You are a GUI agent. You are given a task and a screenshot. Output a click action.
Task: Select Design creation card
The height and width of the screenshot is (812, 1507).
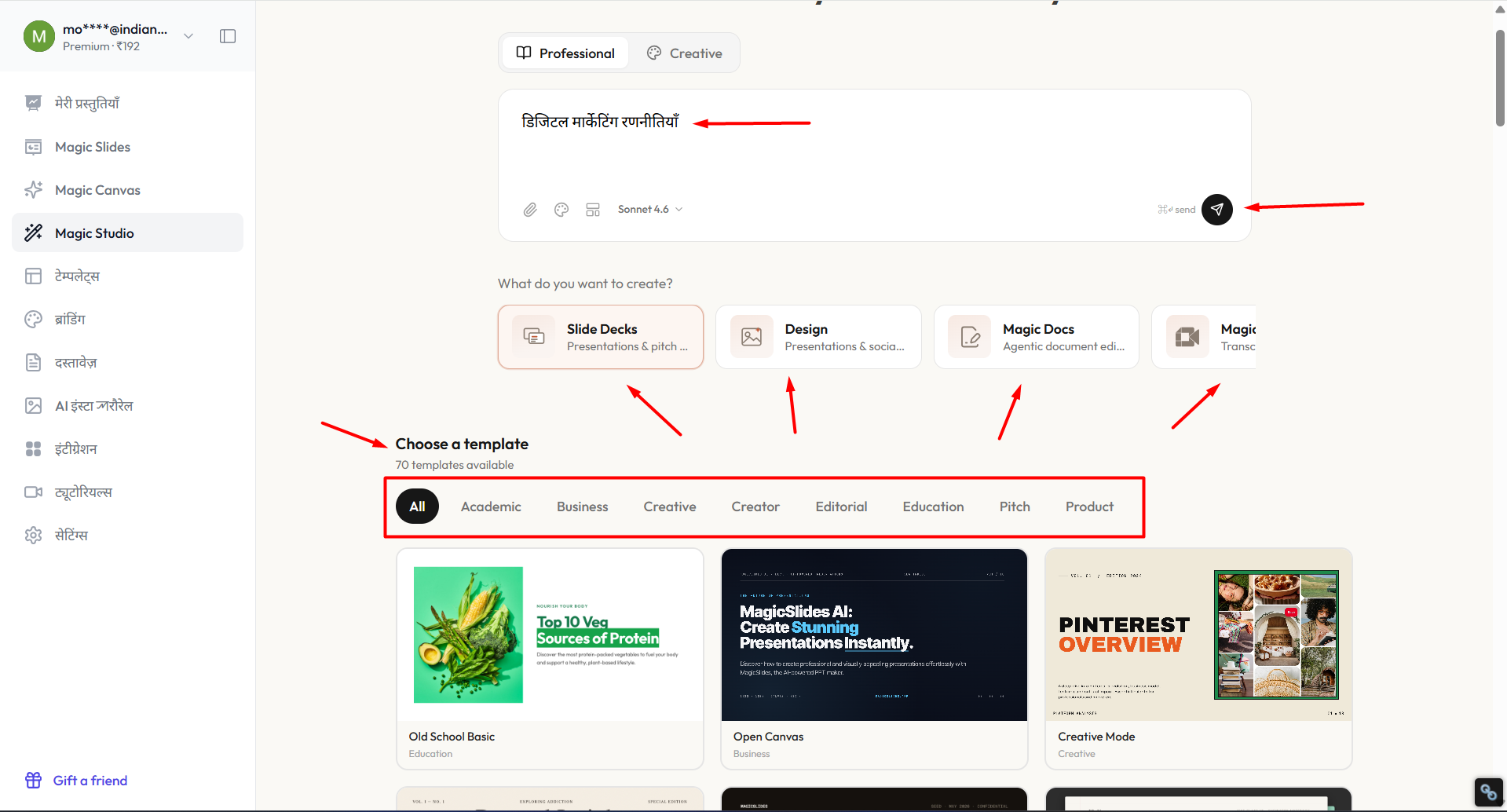[x=818, y=337]
